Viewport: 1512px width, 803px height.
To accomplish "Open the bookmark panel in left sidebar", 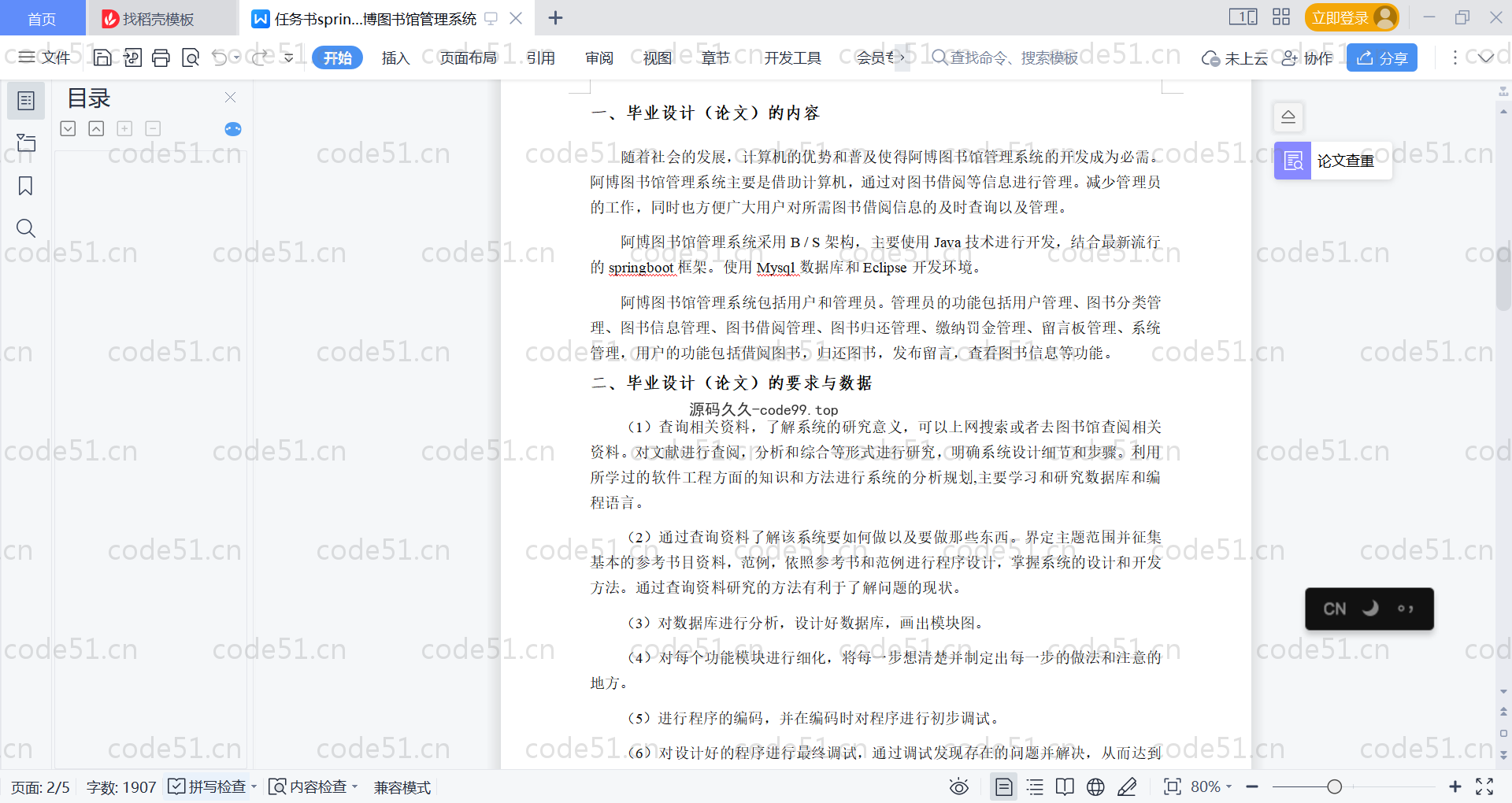I will (25, 186).
